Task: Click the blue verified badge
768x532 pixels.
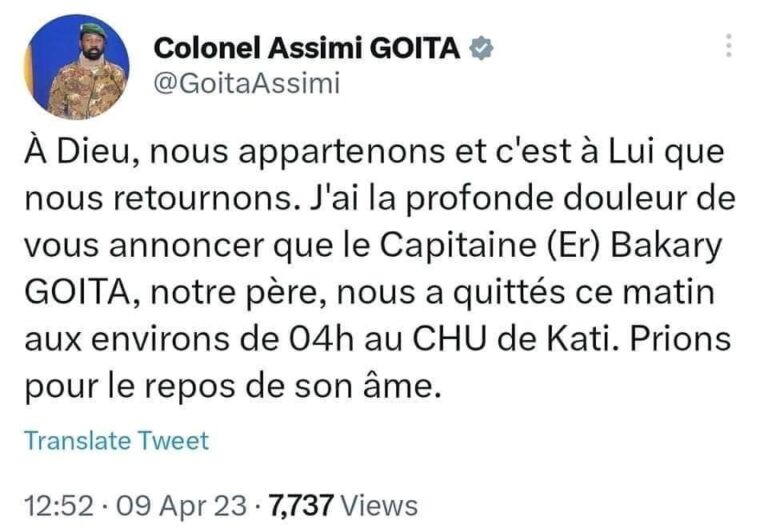Action: pos(483,49)
